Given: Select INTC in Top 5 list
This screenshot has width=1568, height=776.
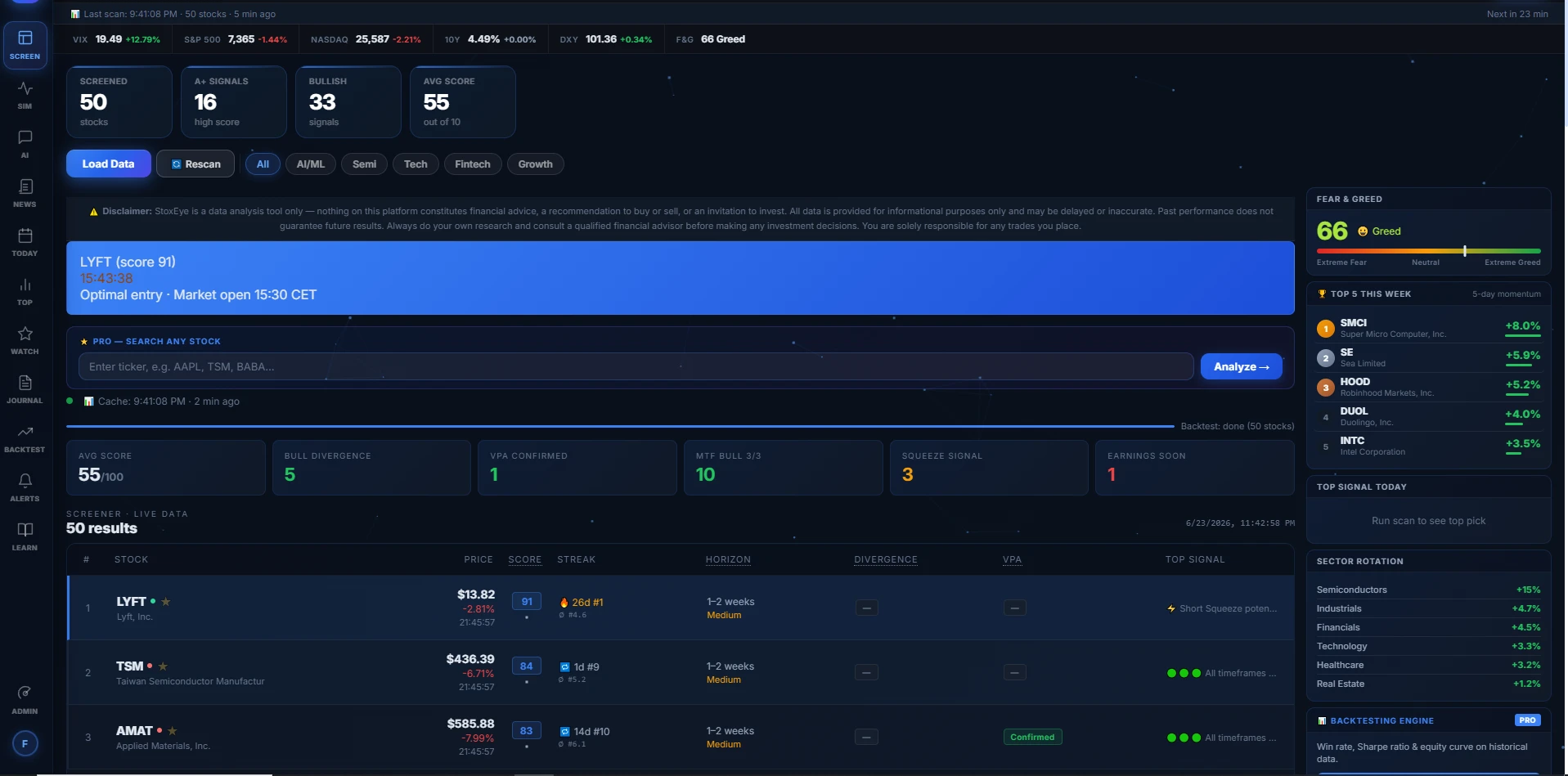Looking at the screenshot, I should click(x=1428, y=446).
